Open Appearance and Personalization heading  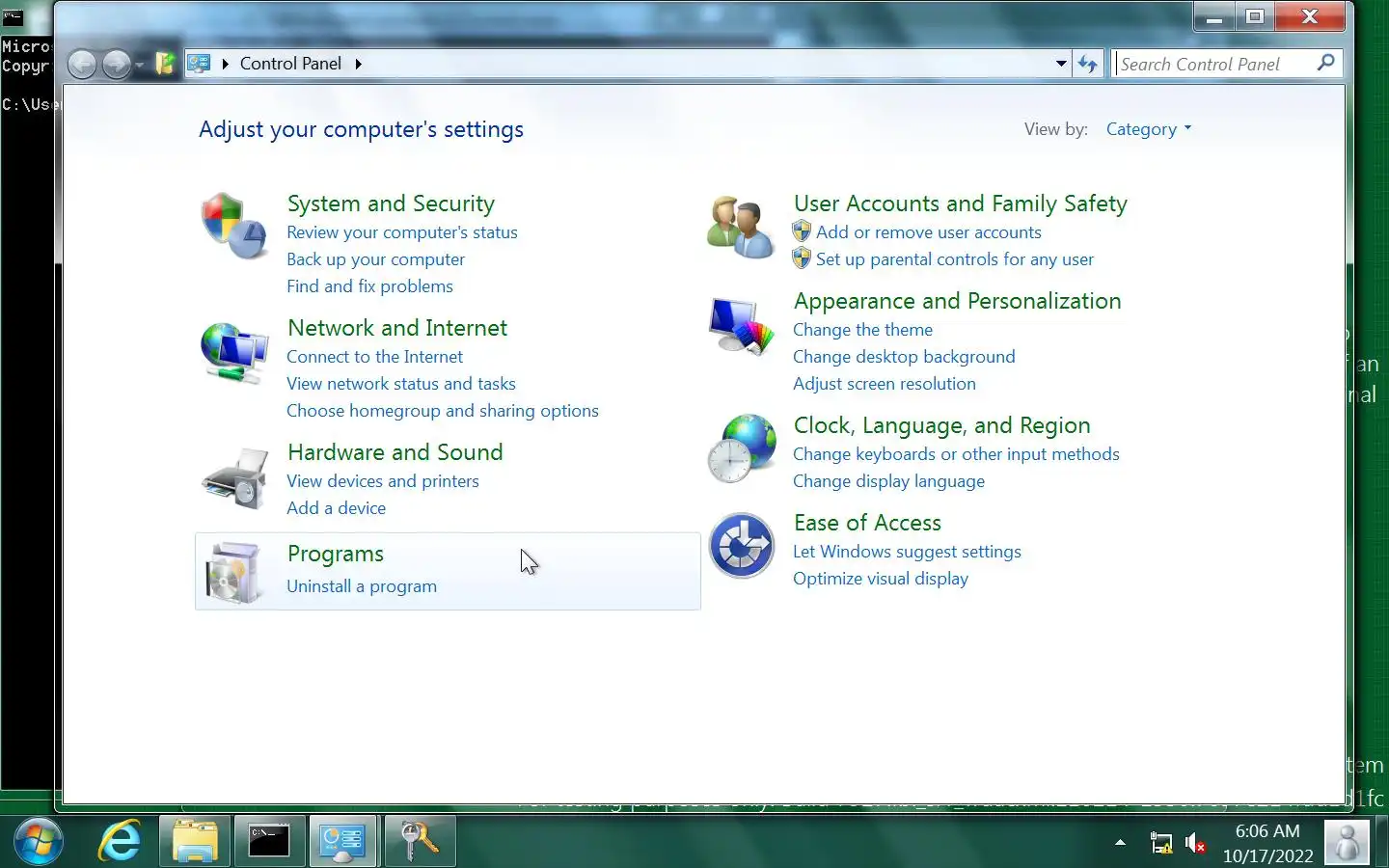(x=958, y=301)
